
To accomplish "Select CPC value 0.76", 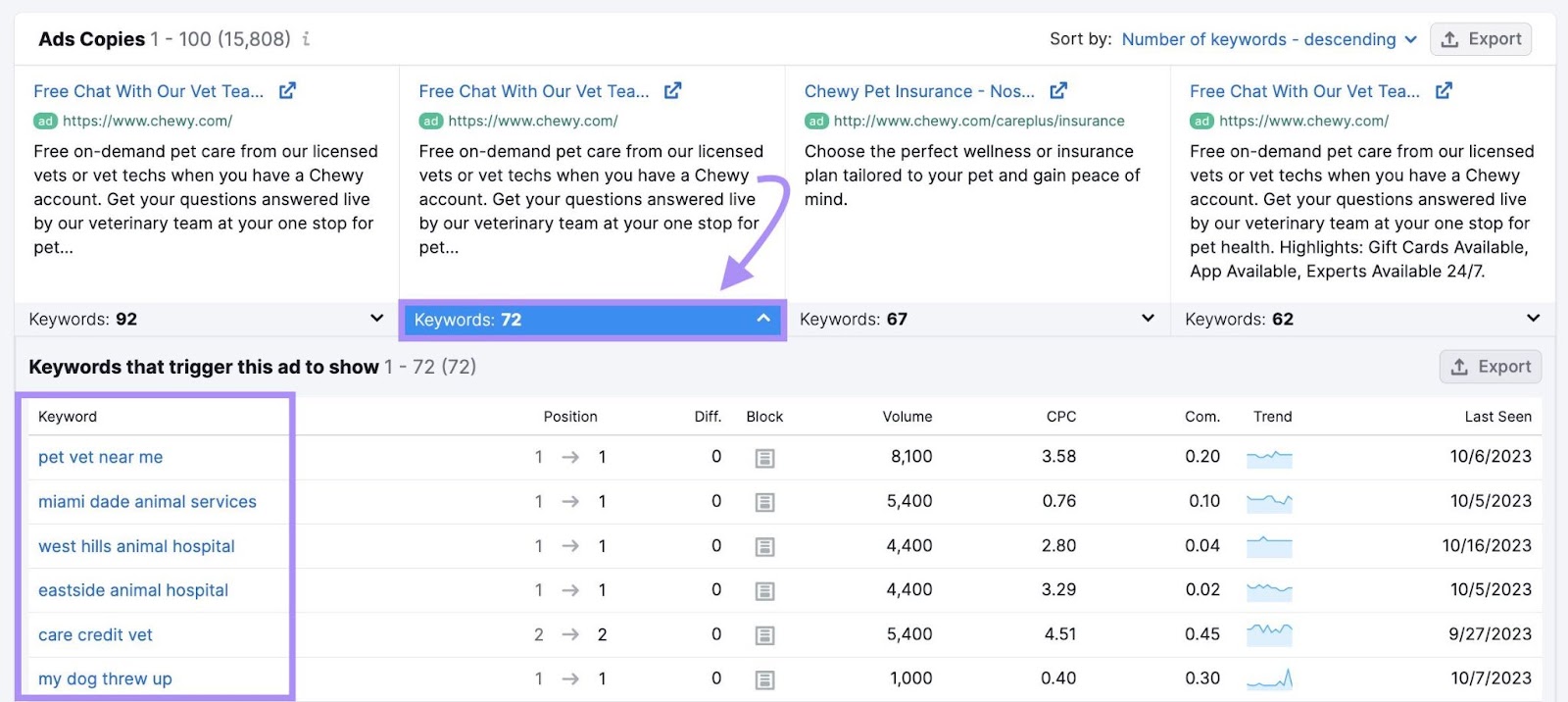I will tap(1059, 501).
